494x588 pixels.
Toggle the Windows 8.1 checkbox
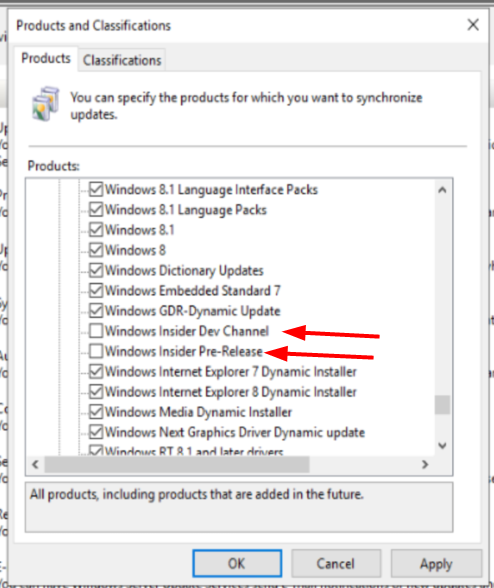tap(96, 230)
